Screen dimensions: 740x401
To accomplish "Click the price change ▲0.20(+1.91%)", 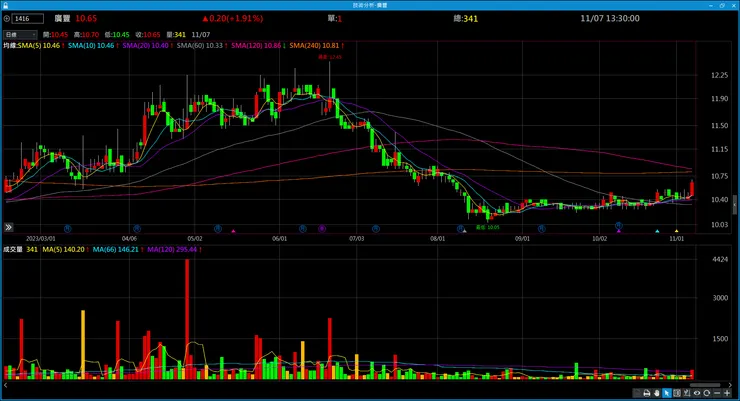I will 233,18.
